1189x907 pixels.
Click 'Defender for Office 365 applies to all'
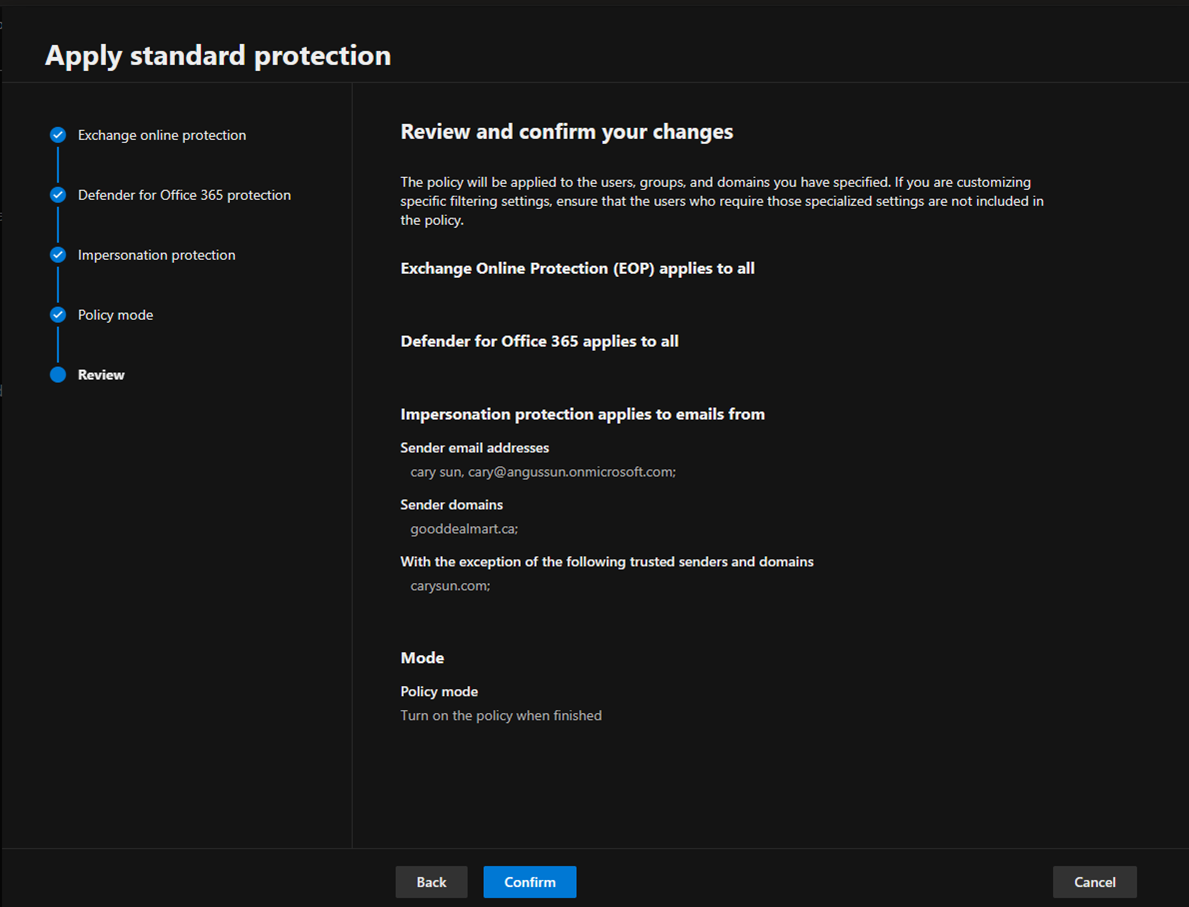click(539, 341)
